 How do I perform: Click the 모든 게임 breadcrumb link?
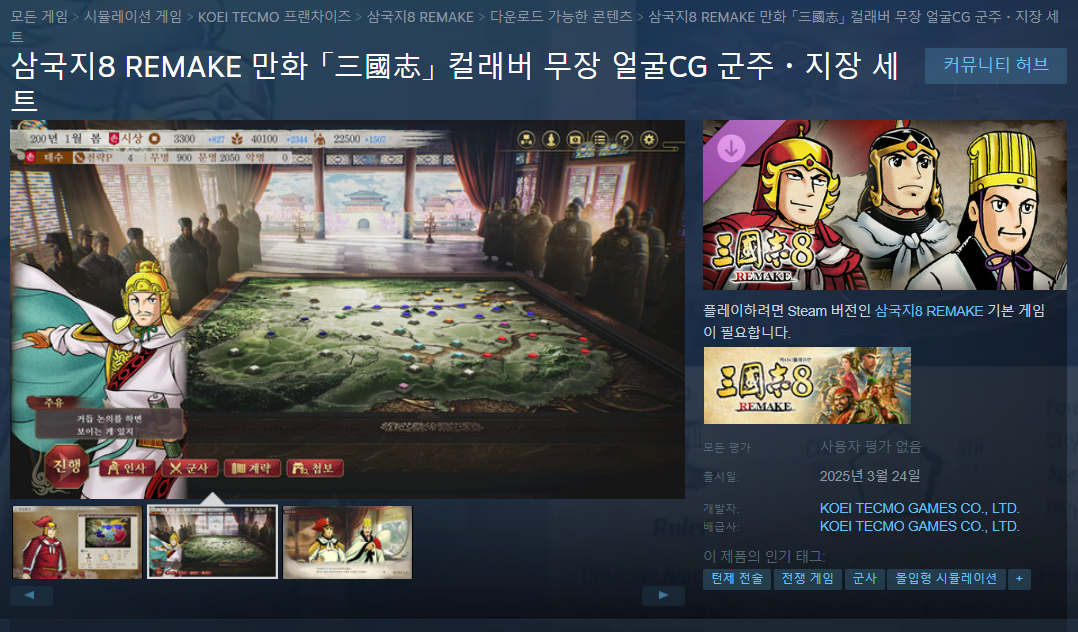[39, 17]
